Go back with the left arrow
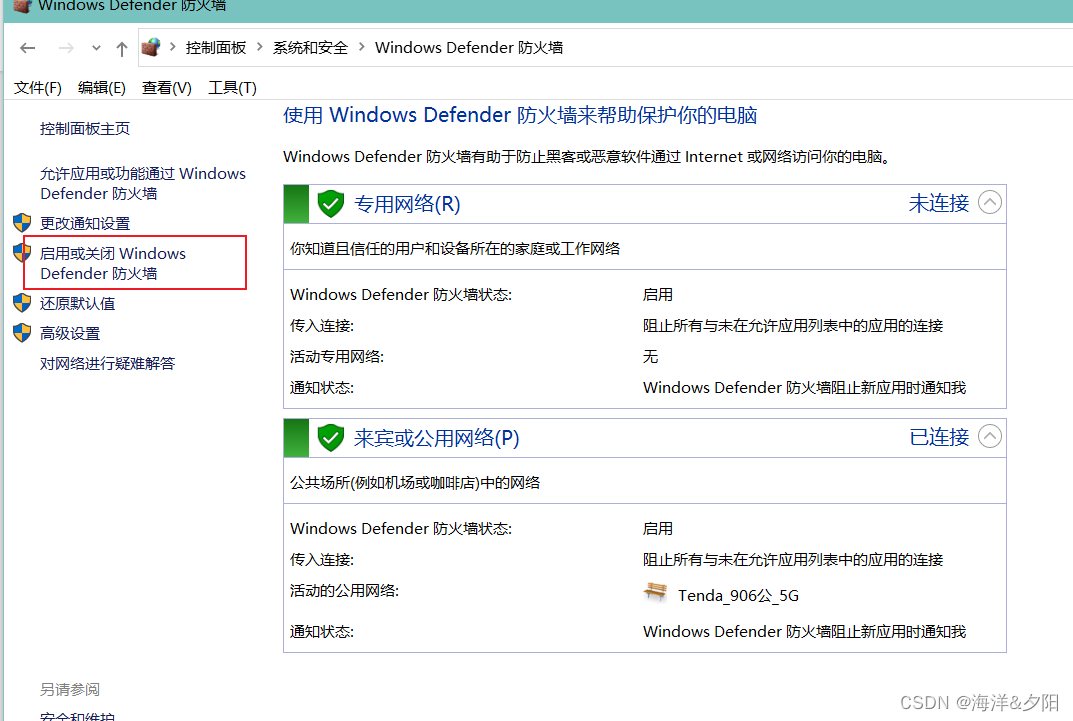This screenshot has width=1073, height=721. coord(27,48)
